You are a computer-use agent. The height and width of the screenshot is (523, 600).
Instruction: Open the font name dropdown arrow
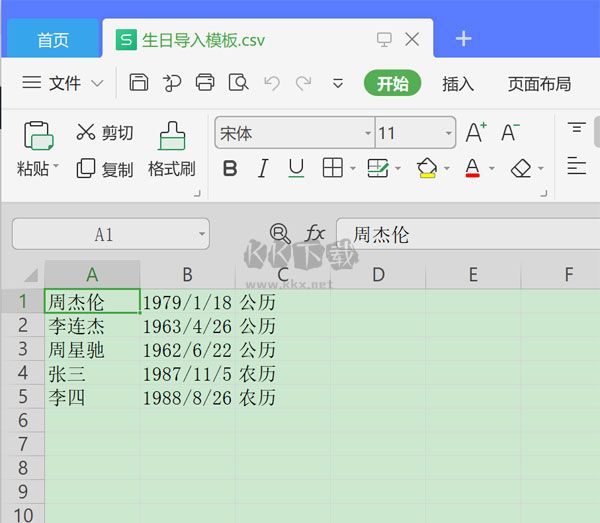[368, 133]
